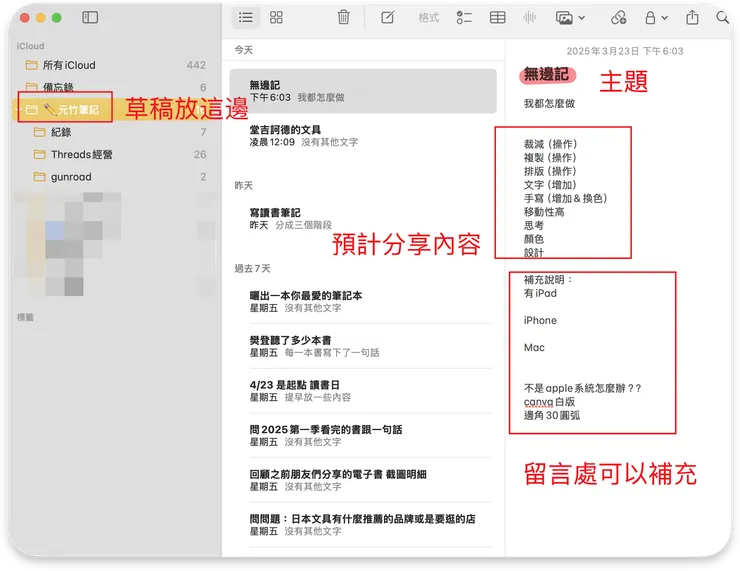Open the 格式 text format menu
Viewport: 740px width, 571px height.
tap(429, 18)
